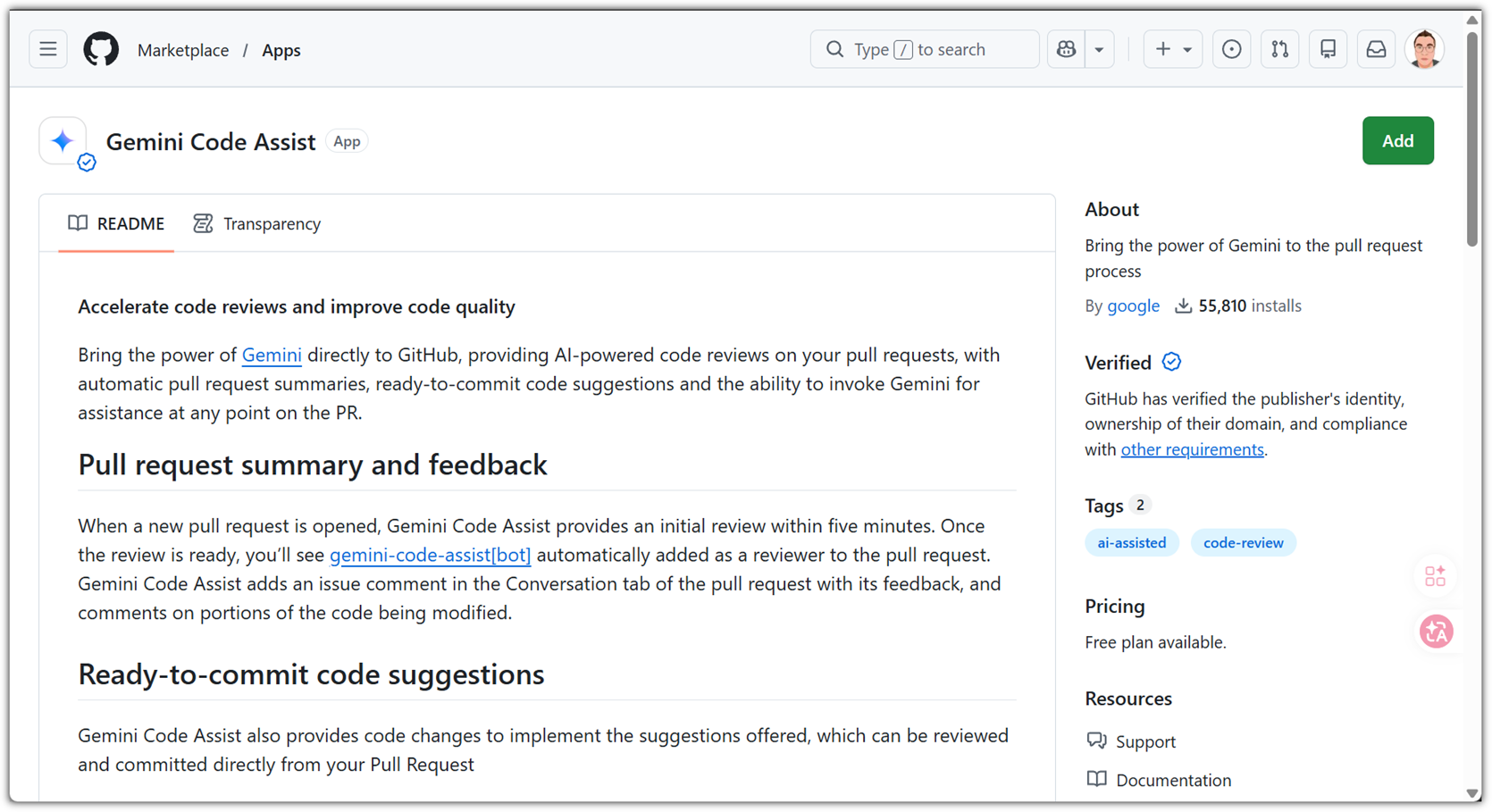
Task: Click the '55,810 installs' text
Action: click(x=1249, y=306)
